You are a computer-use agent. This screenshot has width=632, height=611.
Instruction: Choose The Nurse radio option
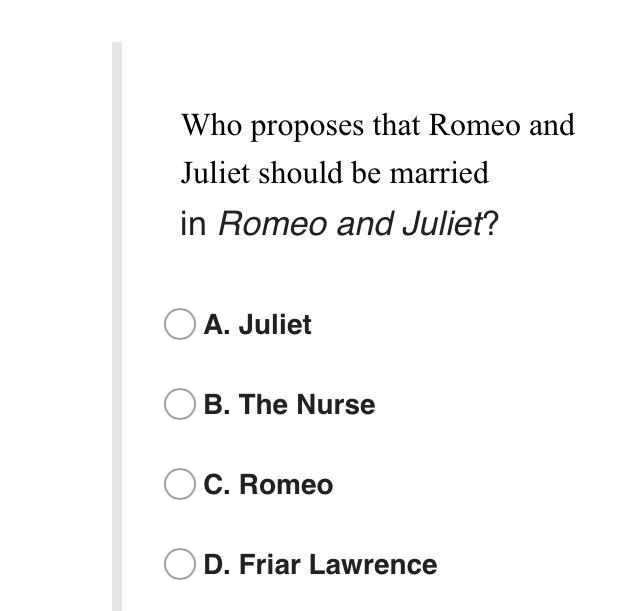click(x=179, y=404)
